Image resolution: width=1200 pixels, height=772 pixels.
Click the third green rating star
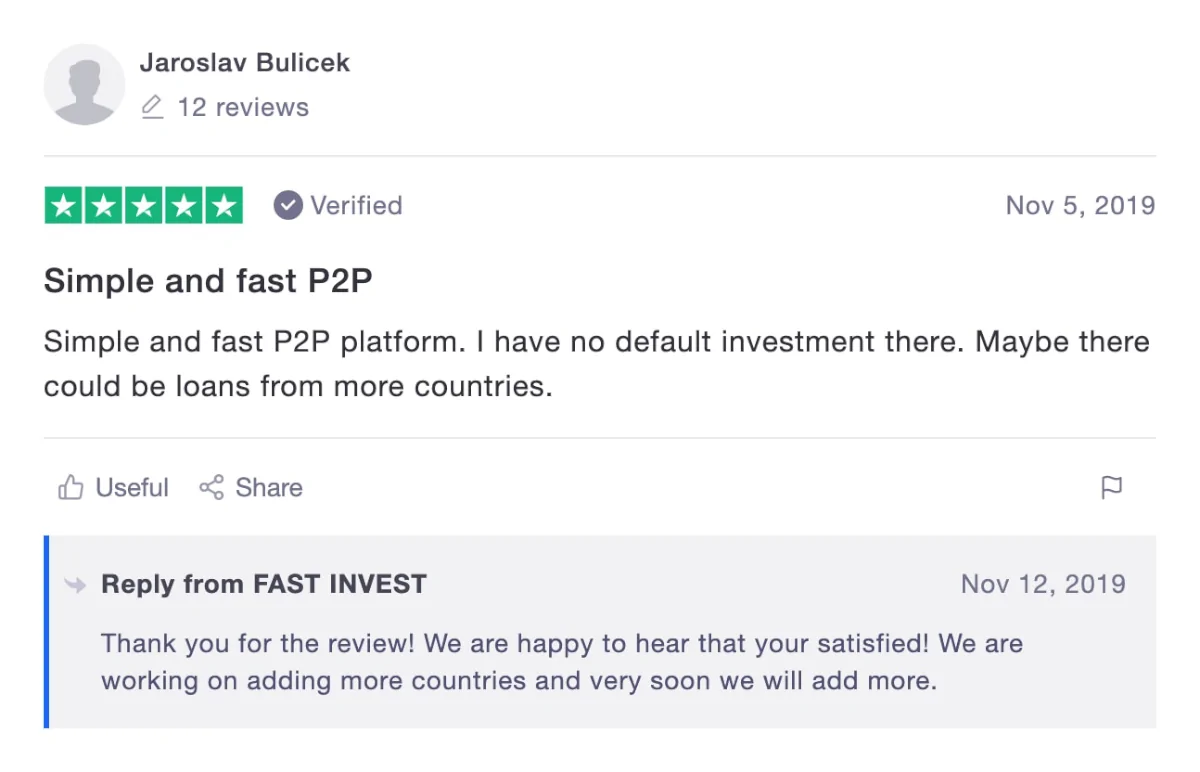144,205
